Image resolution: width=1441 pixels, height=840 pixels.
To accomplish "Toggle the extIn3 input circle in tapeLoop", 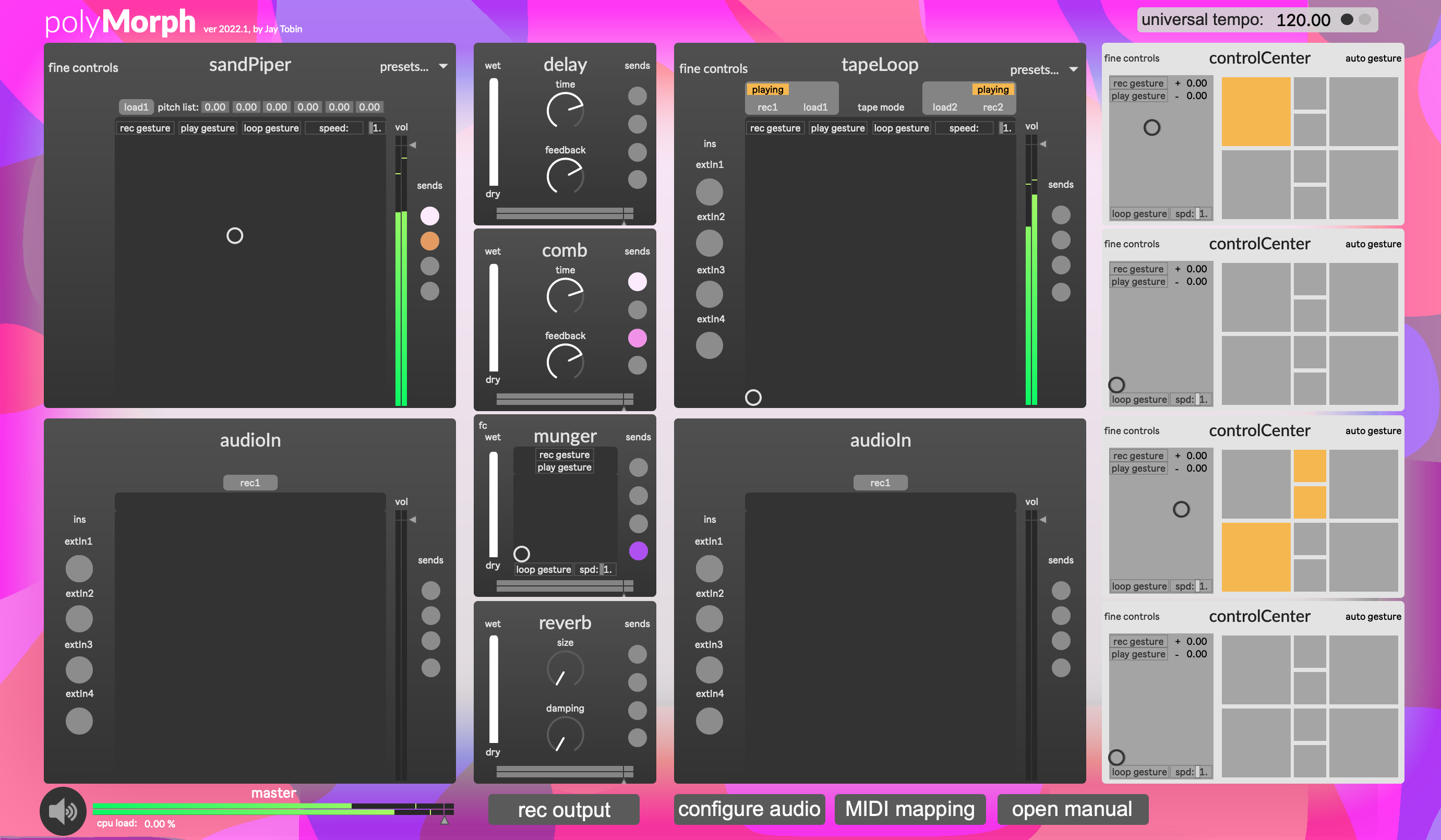I will click(x=709, y=295).
